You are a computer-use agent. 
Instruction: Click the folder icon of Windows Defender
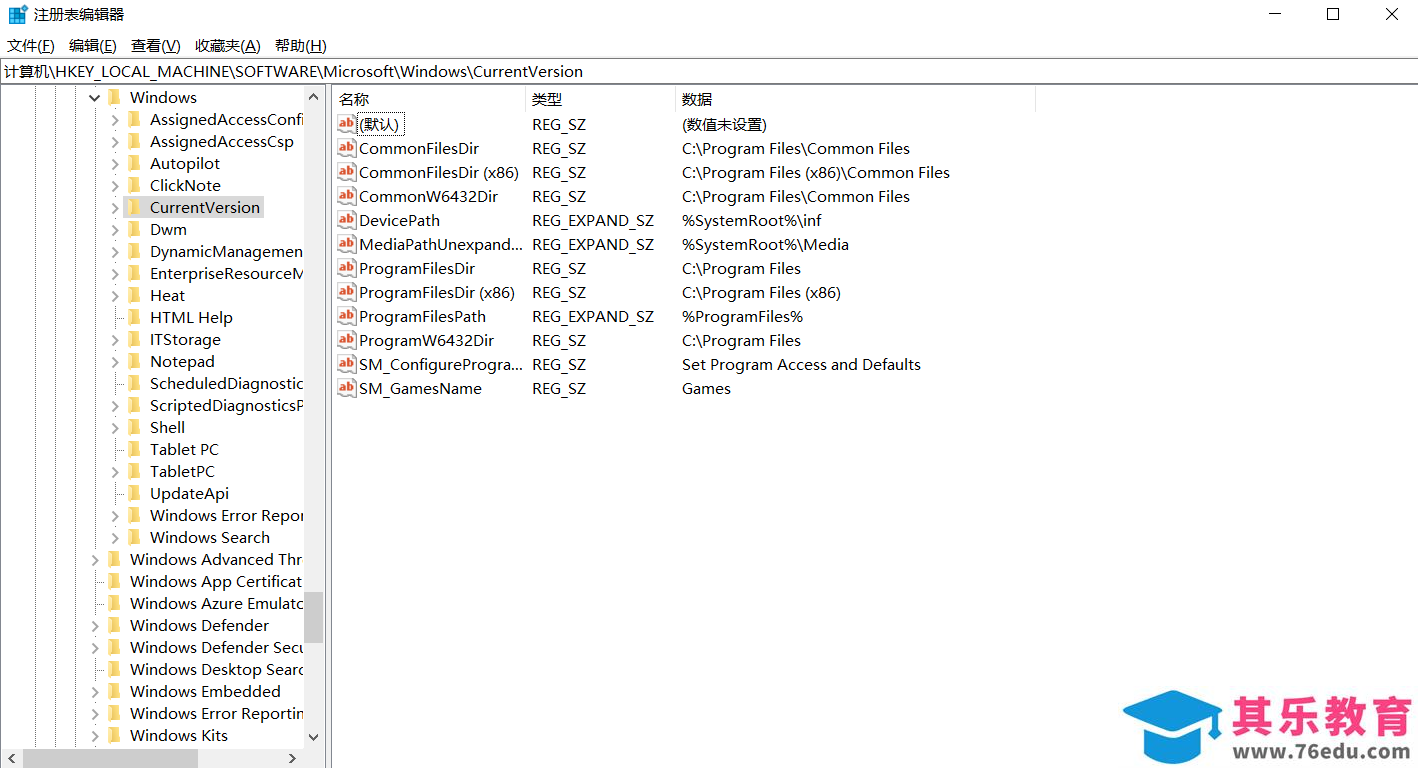[114, 625]
